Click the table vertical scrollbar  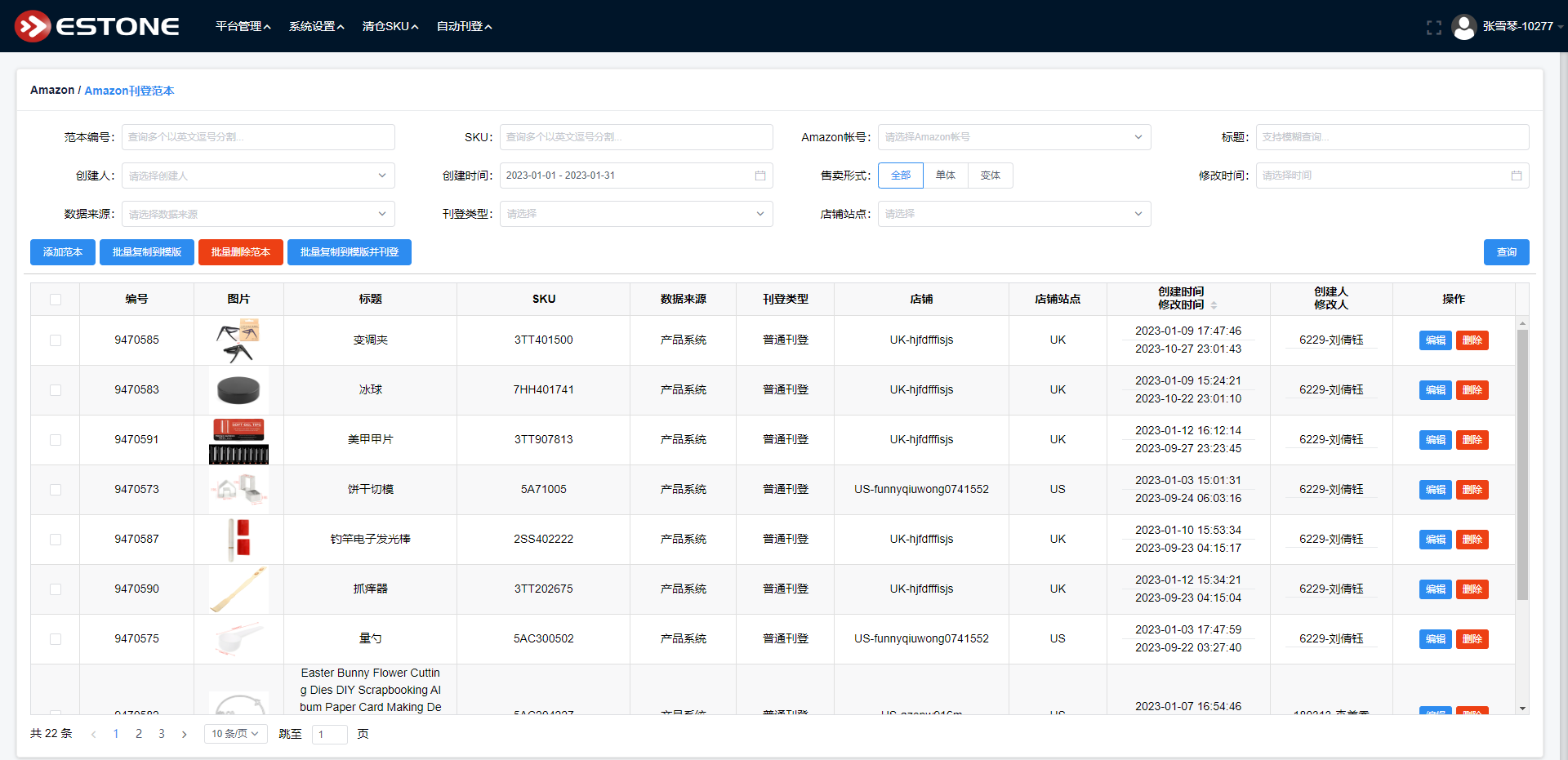[x=1522, y=465]
